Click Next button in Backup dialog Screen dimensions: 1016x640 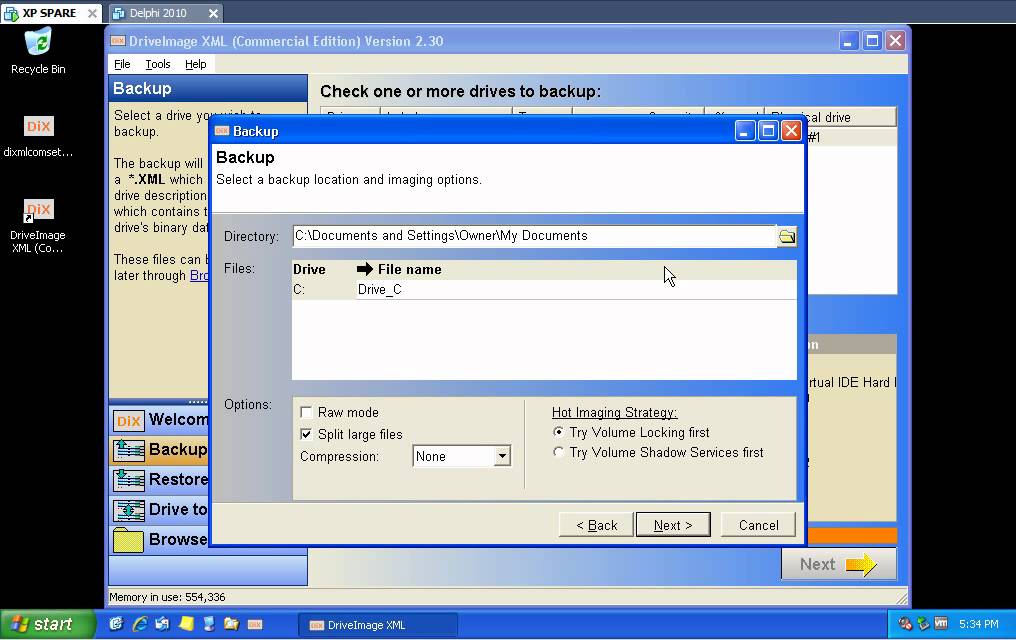click(673, 525)
